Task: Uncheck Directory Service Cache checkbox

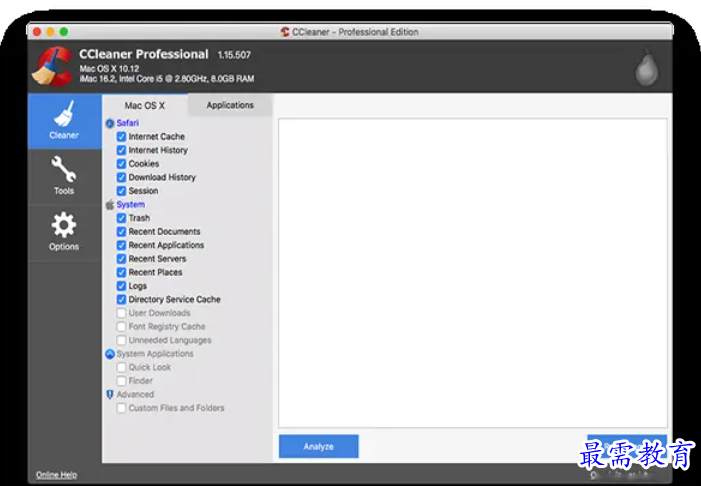Action: [121, 300]
